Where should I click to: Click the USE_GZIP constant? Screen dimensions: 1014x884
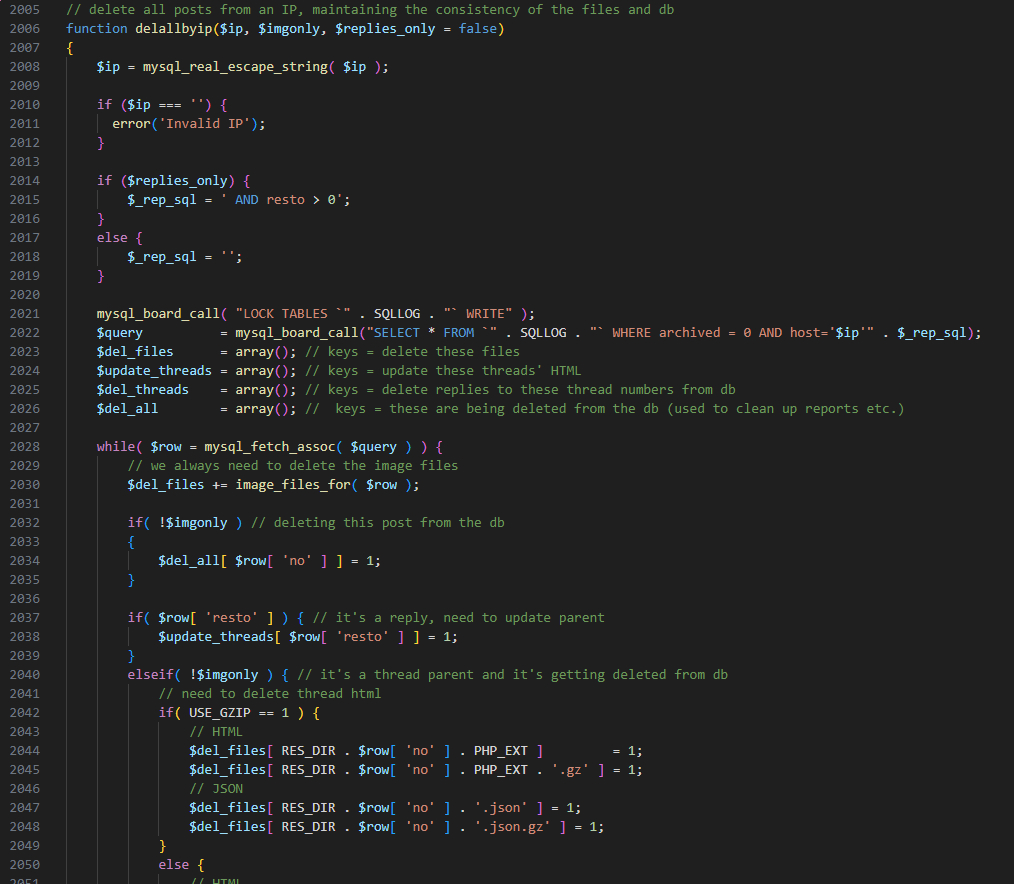pyautogui.click(x=219, y=713)
